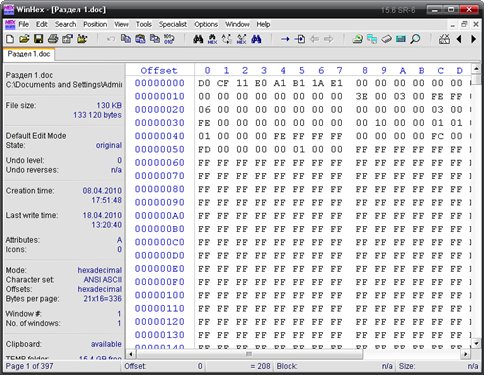The width and height of the screenshot is (484, 375).
Task: Open a file with the folder icon
Action: click(24, 39)
